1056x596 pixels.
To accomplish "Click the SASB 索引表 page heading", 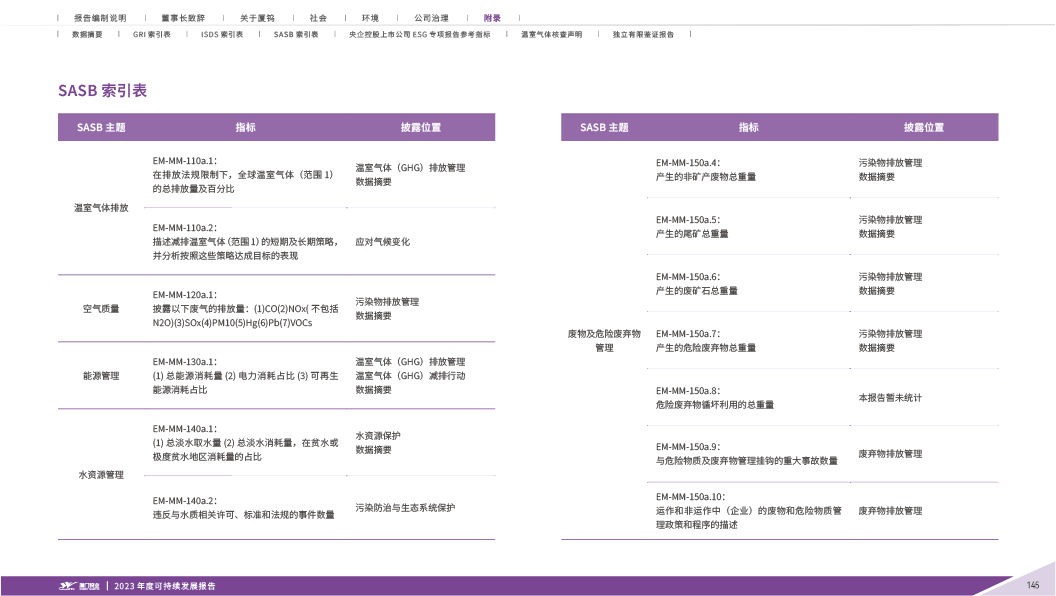I will tap(102, 91).
